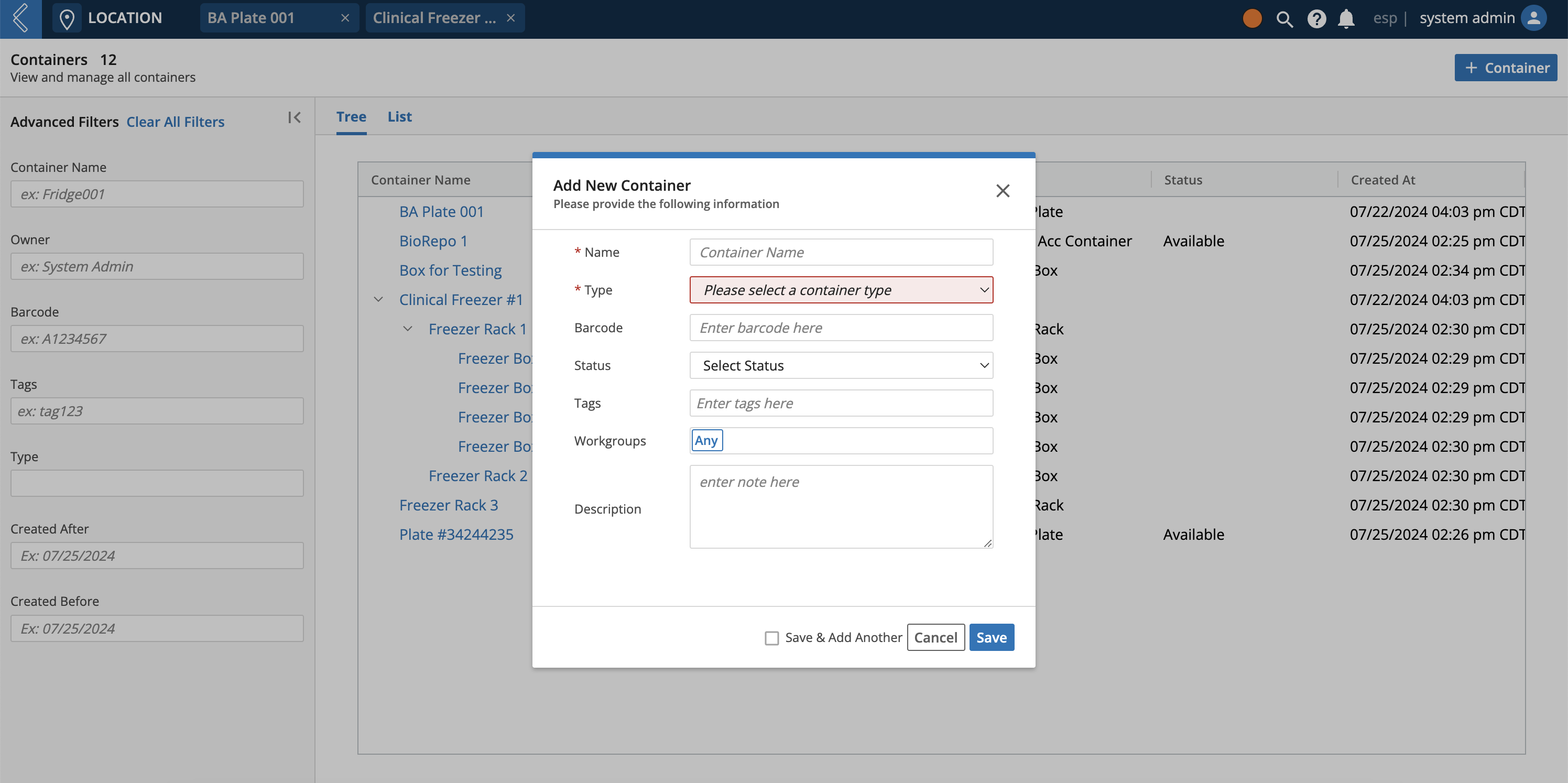Click the Available status for BioRepo 1

pos(1193,241)
